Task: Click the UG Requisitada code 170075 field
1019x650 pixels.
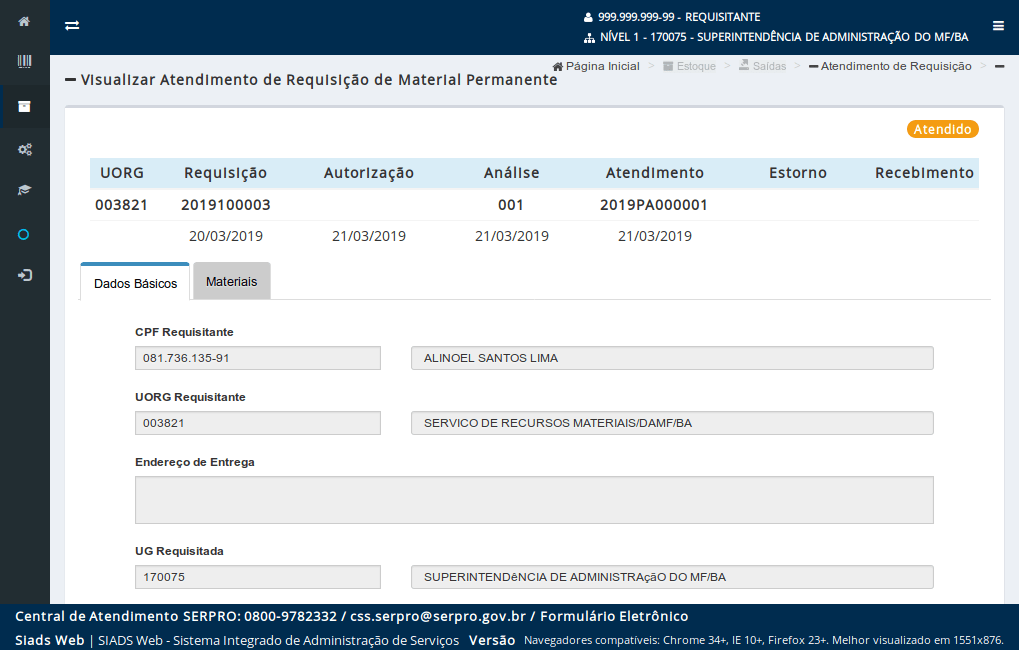Action: (x=258, y=577)
